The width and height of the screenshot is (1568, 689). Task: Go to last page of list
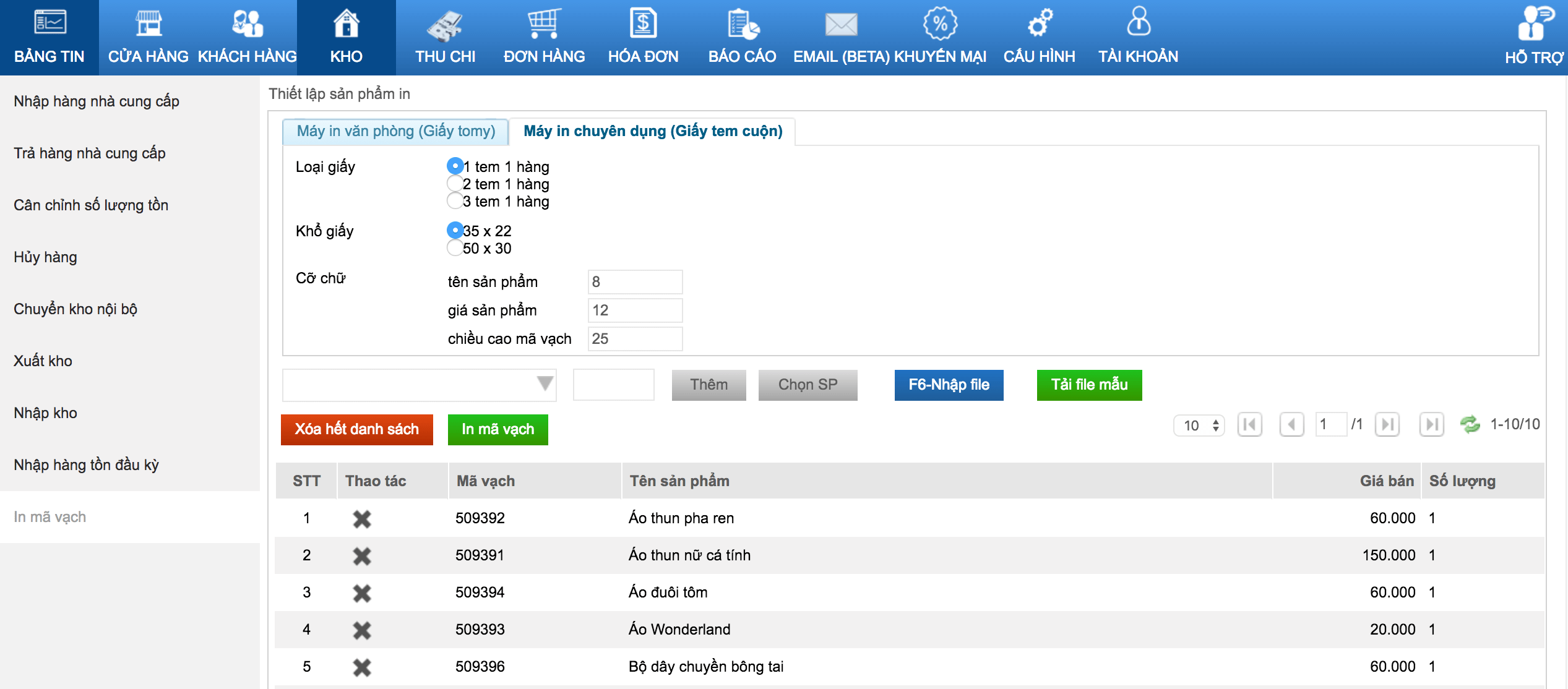(x=1431, y=425)
